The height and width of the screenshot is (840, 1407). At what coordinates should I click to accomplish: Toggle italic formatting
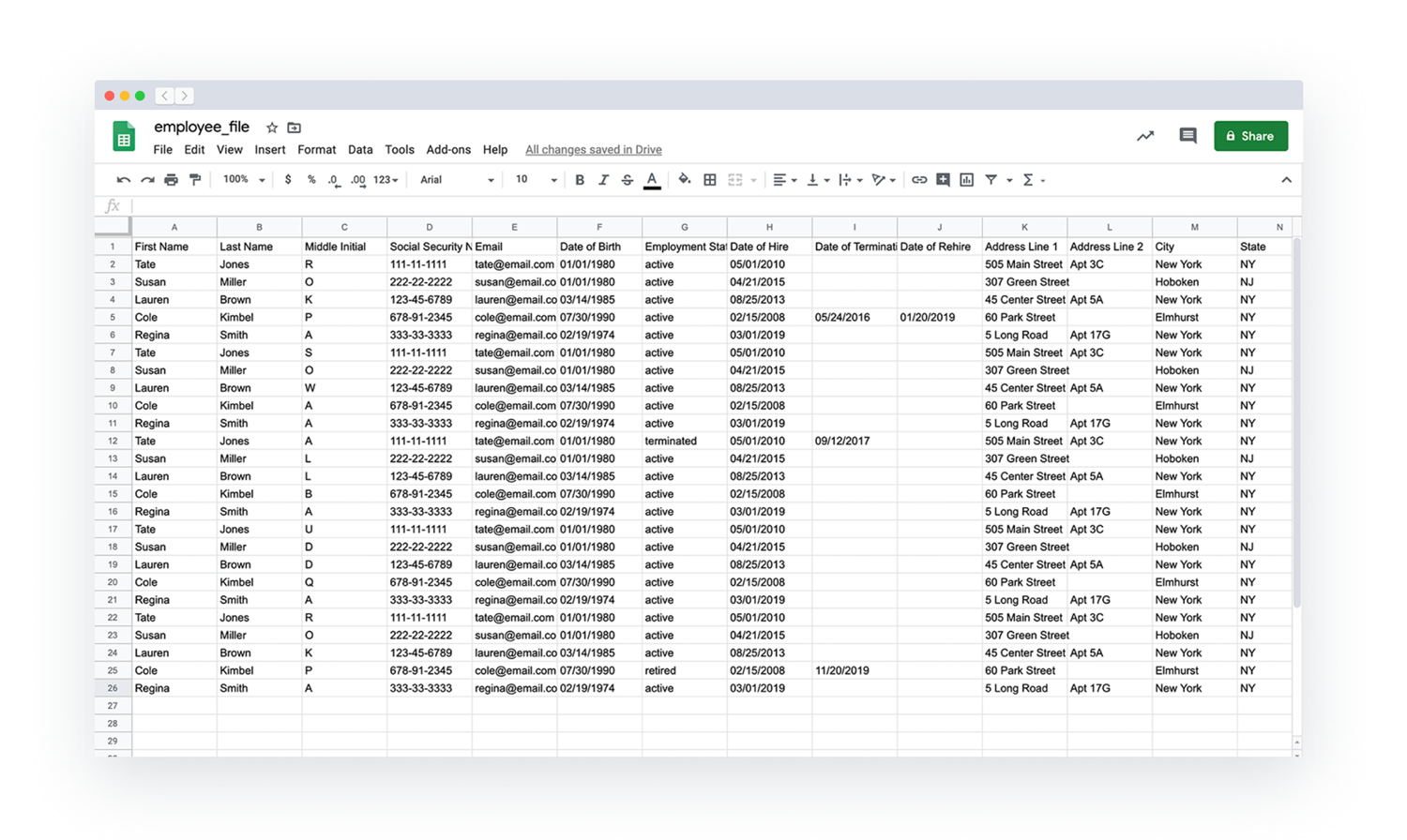(603, 179)
